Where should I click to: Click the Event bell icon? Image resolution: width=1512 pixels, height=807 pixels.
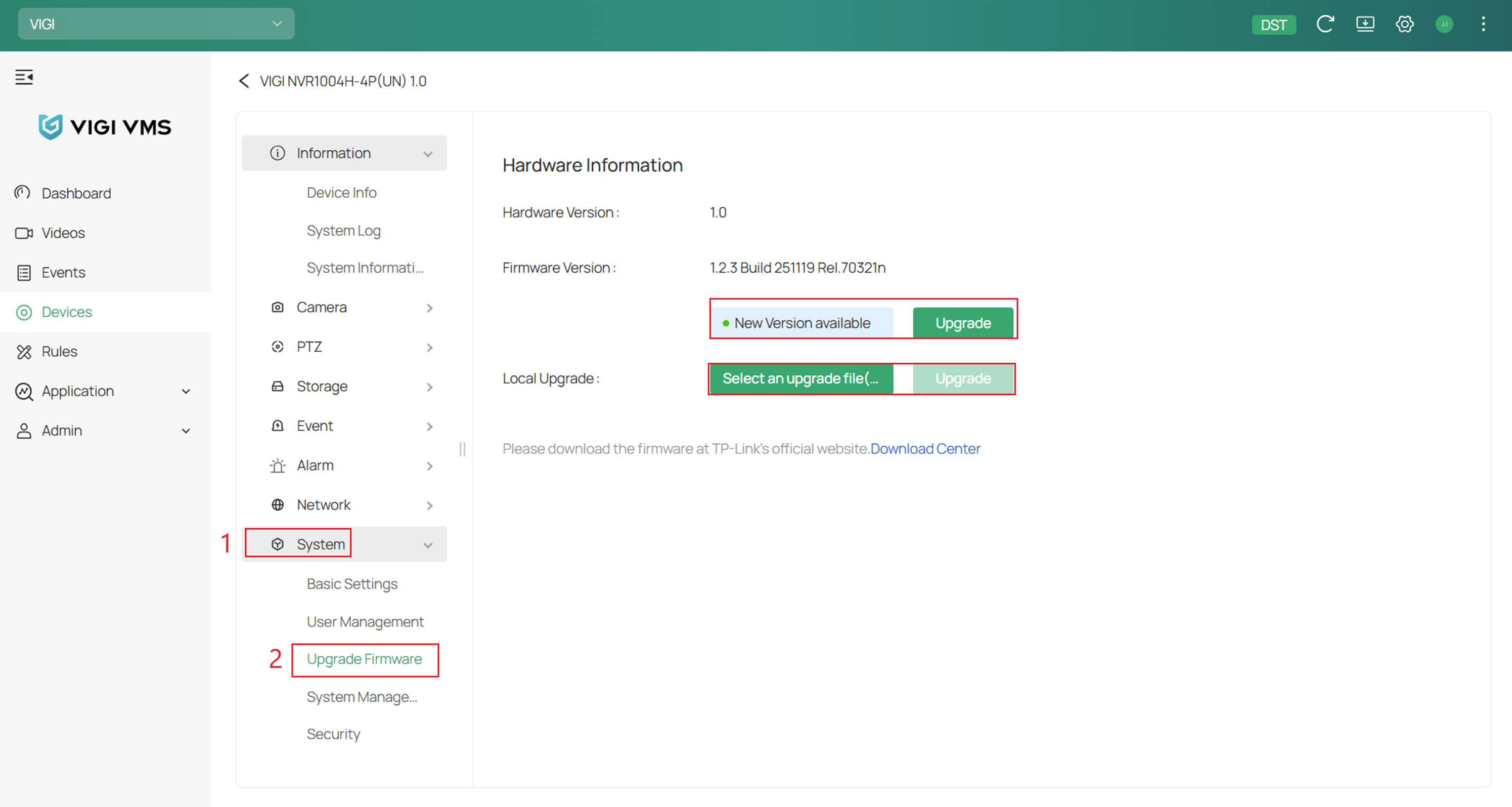[278, 426]
